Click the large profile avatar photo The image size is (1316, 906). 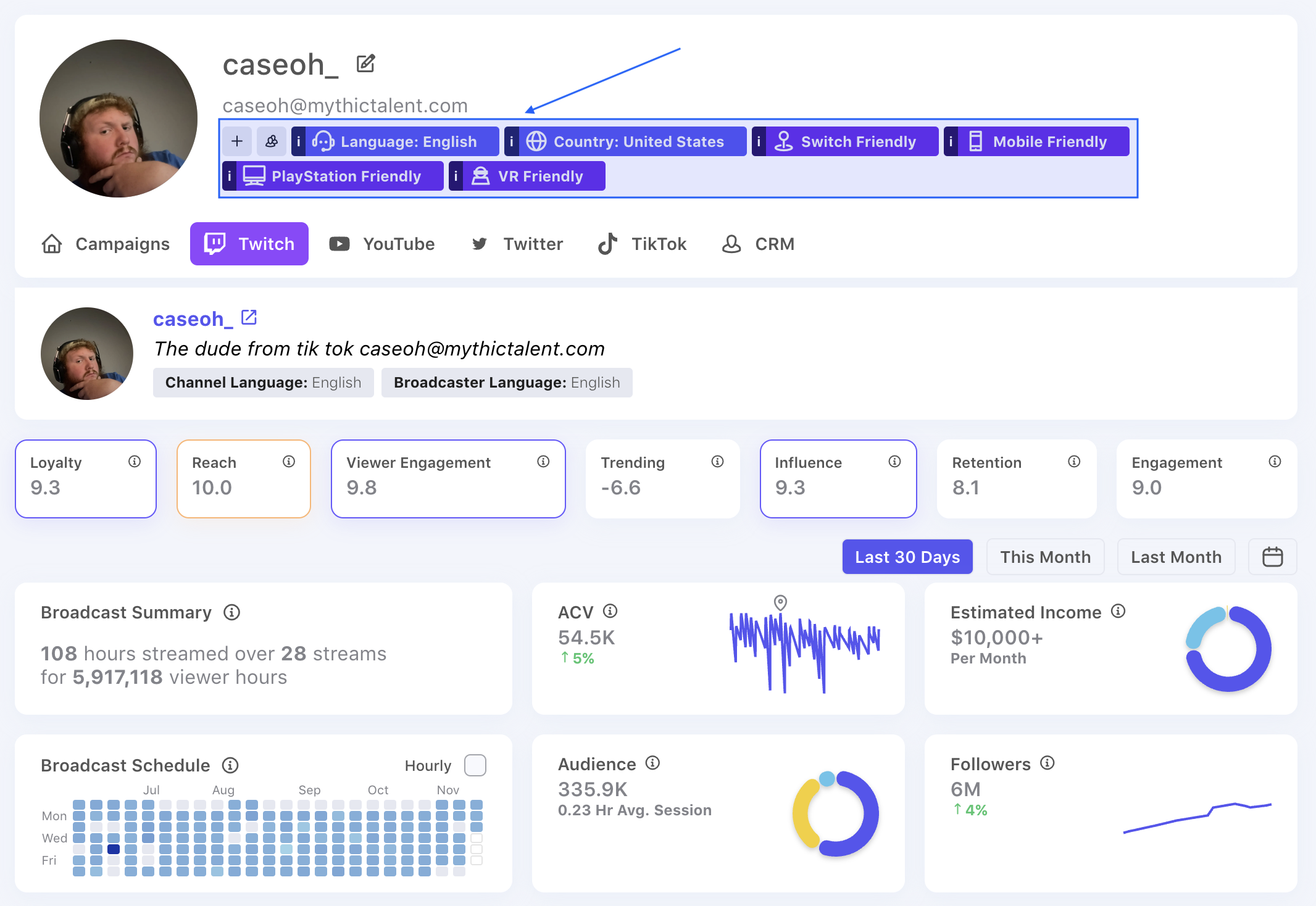(x=119, y=118)
